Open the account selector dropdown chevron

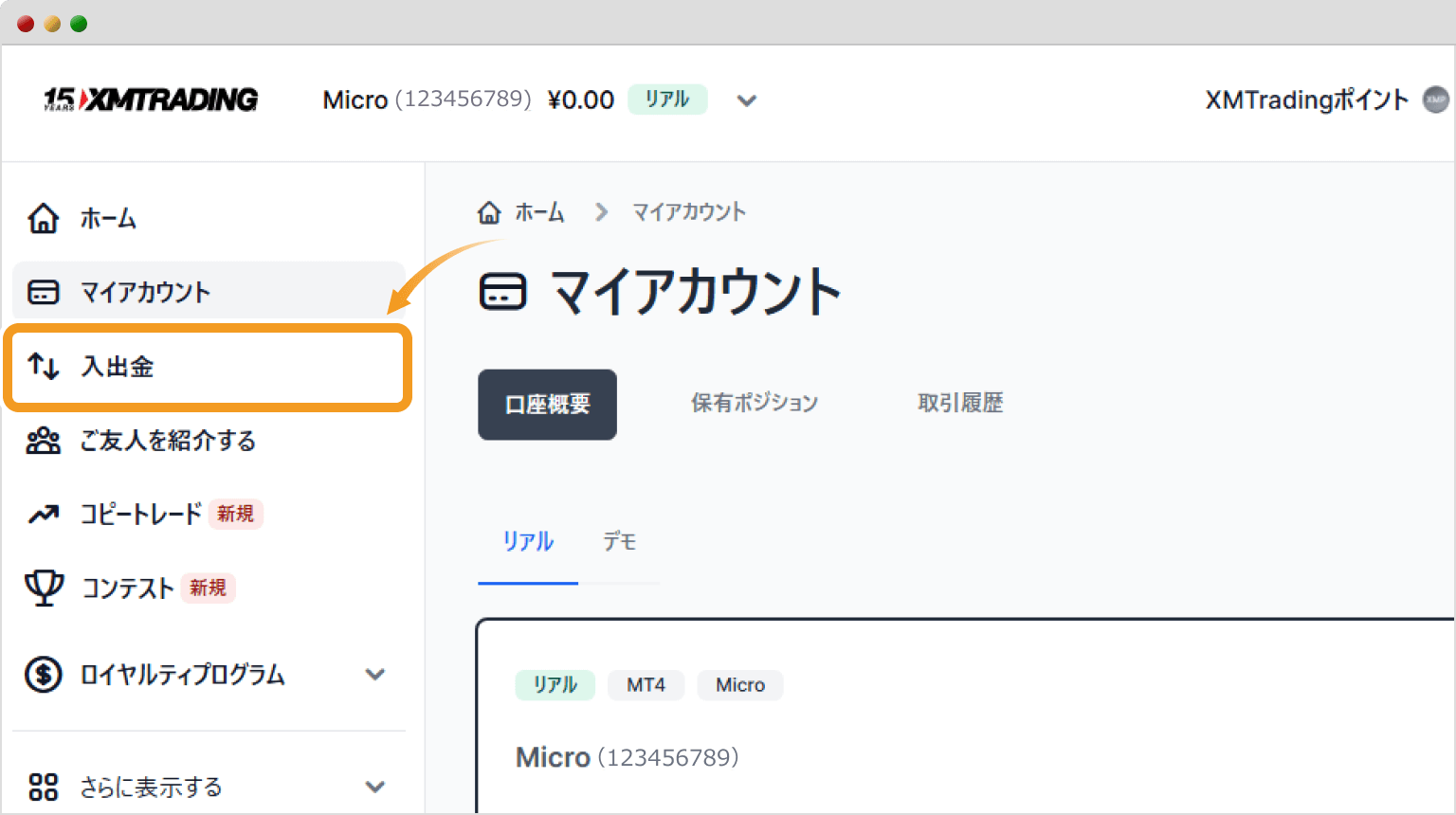click(747, 100)
